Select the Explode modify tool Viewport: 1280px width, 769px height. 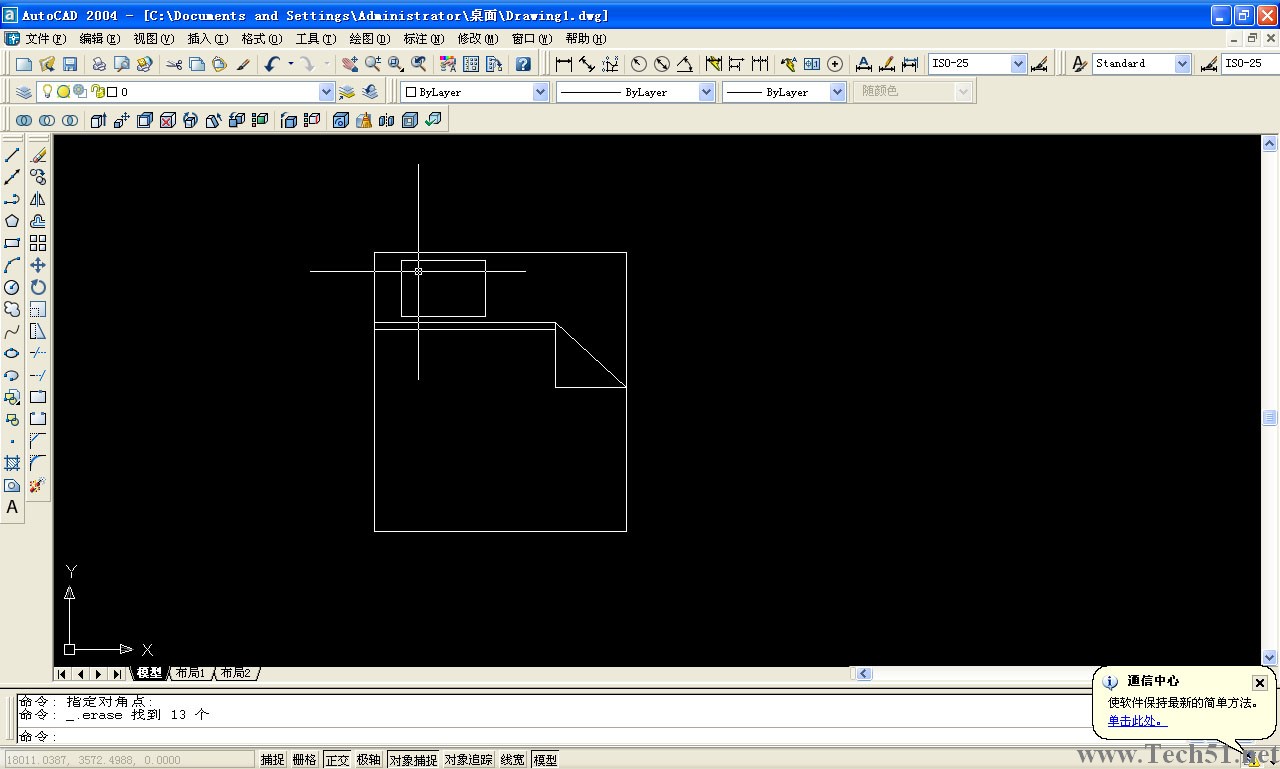coord(38,485)
